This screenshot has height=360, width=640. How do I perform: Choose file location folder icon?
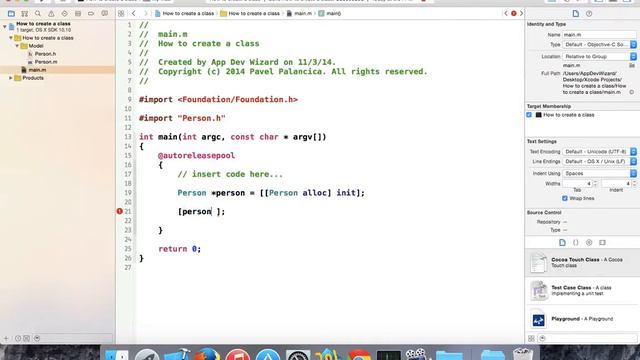click(x=632, y=65)
